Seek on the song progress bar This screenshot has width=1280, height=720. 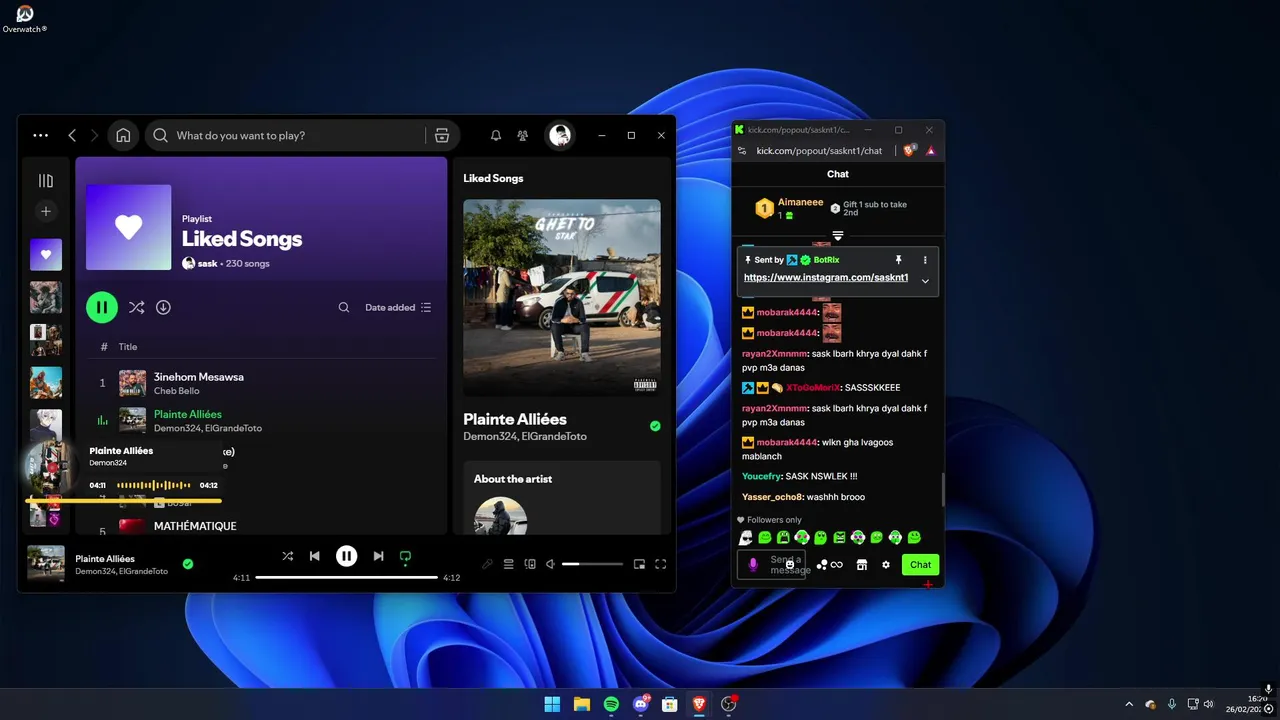(x=346, y=578)
